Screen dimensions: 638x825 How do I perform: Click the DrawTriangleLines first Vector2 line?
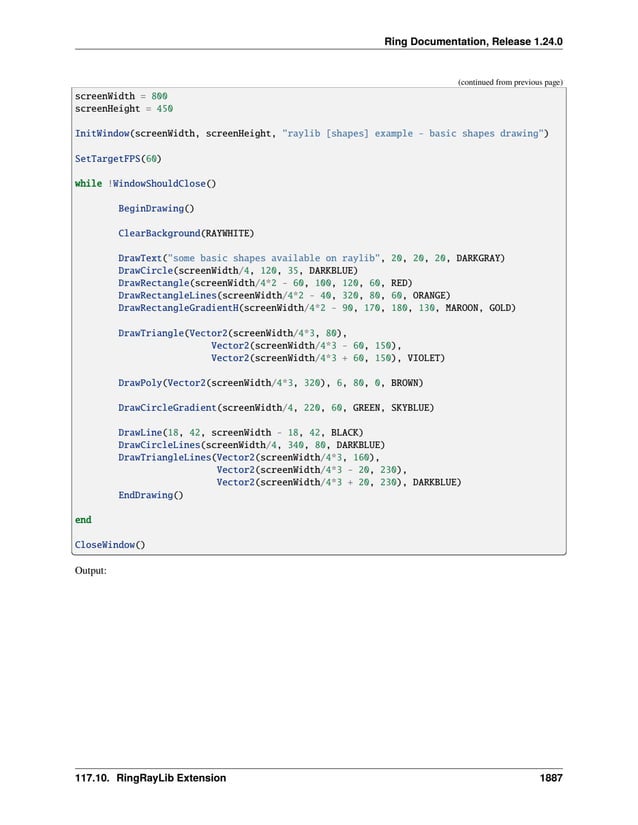(x=249, y=457)
